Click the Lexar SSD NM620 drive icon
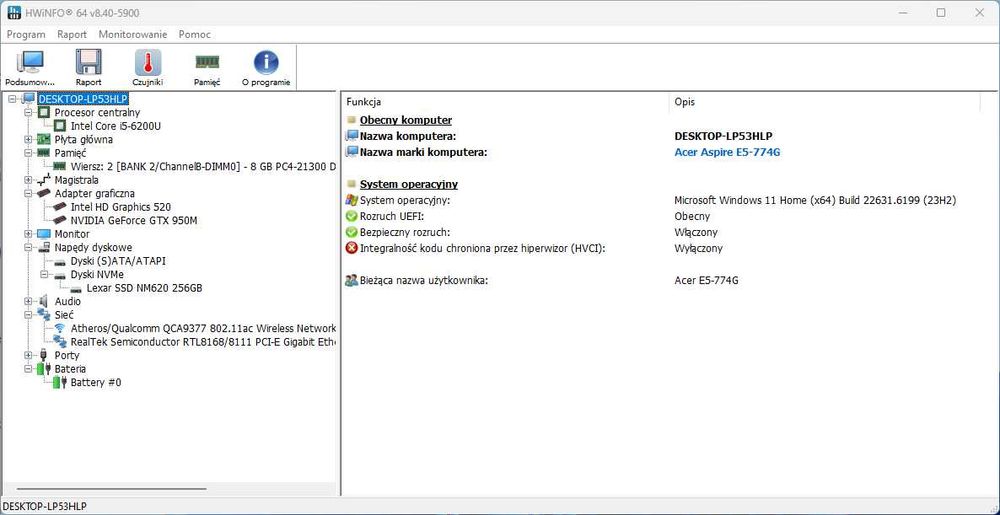The image size is (1000, 515). coord(76,289)
